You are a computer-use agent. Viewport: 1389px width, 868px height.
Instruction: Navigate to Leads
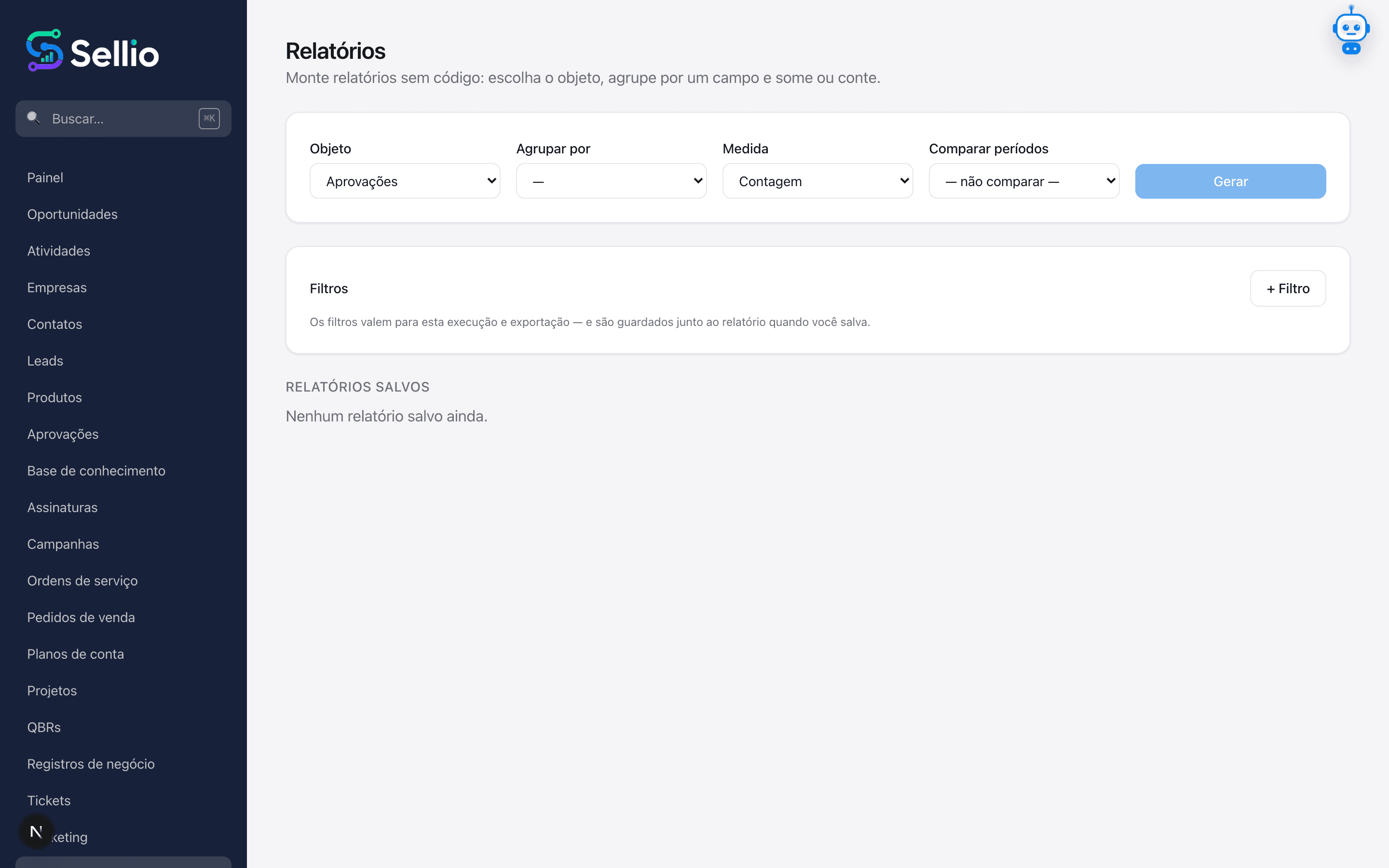(x=45, y=361)
